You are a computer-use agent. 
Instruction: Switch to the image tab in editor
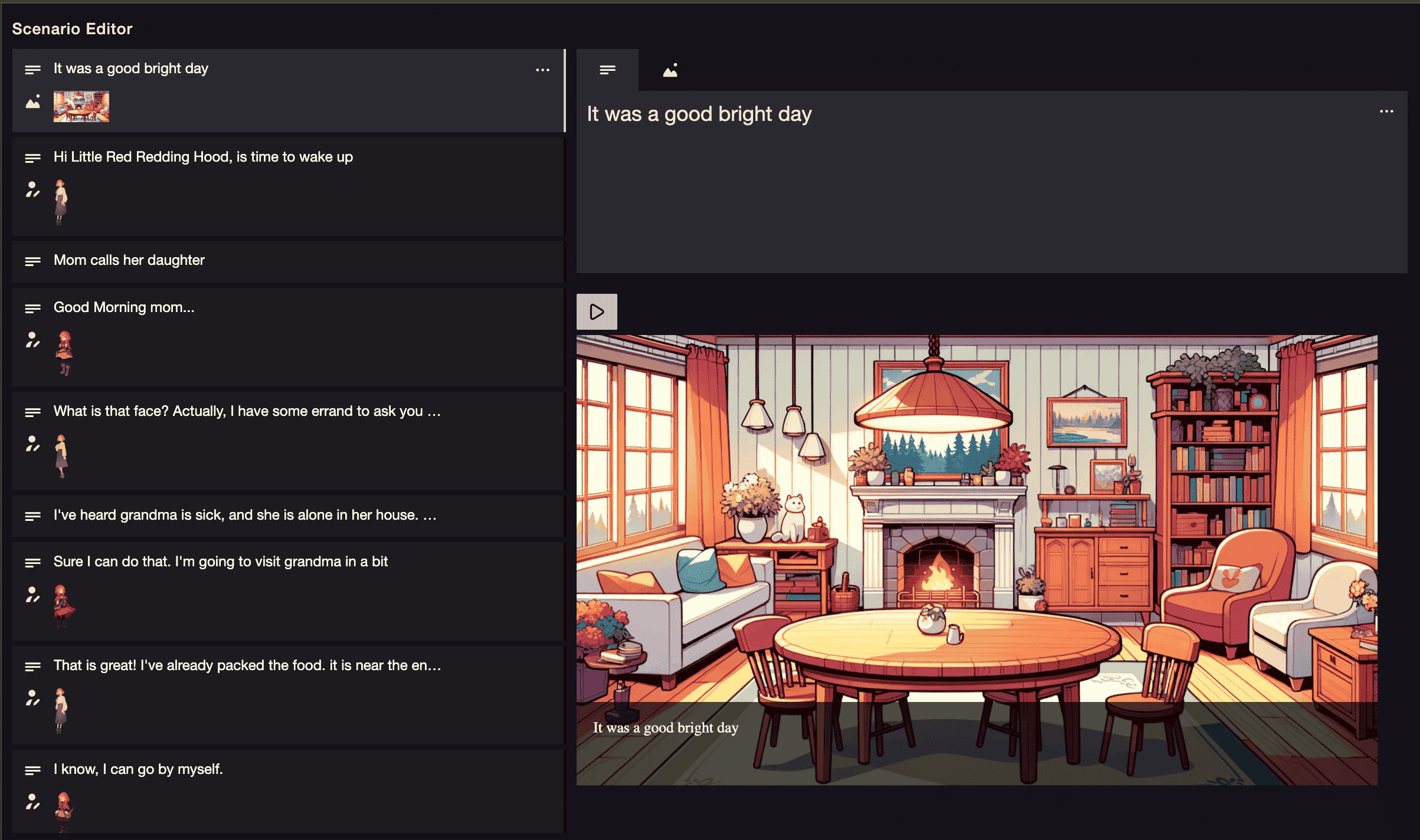pyautogui.click(x=670, y=71)
